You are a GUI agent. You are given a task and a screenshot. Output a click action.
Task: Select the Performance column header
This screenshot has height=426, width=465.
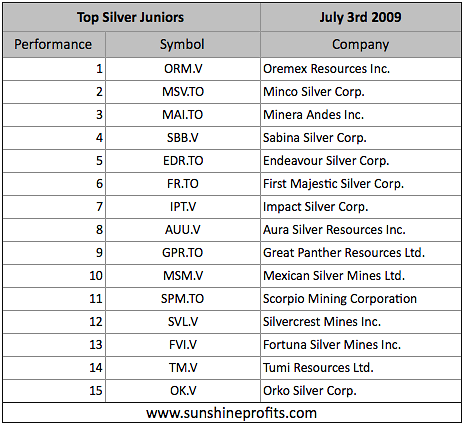(54, 44)
